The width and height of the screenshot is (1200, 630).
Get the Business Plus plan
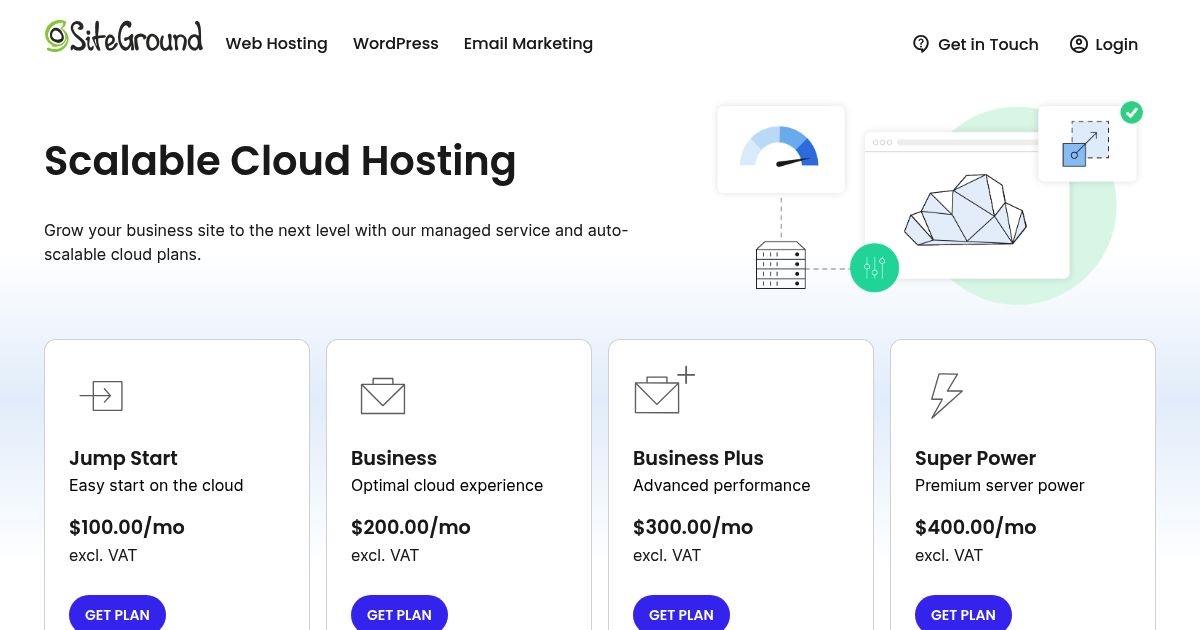(x=681, y=614)
